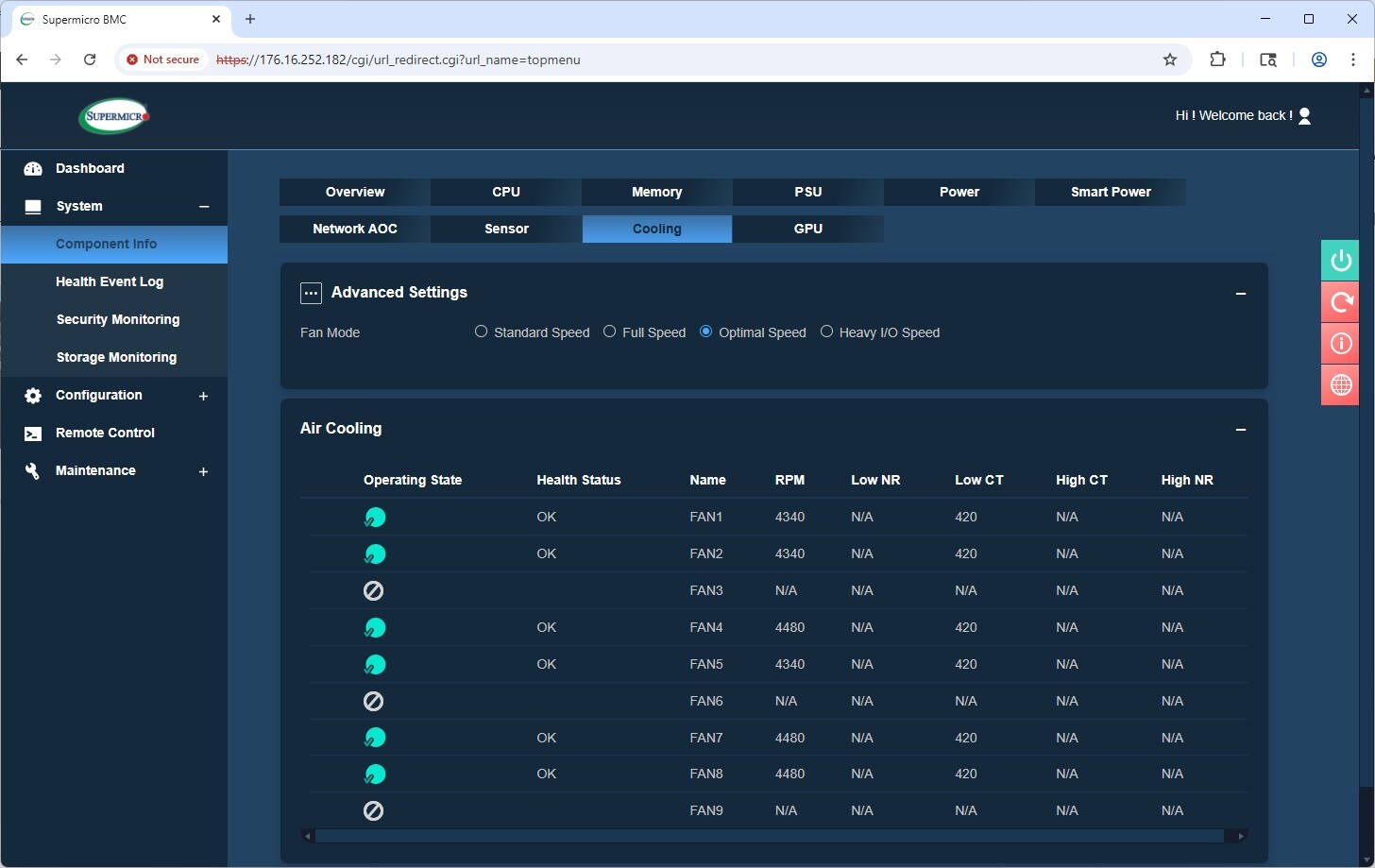Open Health Event Log page
Viewport: 1375px width, 868px height.
110,281
